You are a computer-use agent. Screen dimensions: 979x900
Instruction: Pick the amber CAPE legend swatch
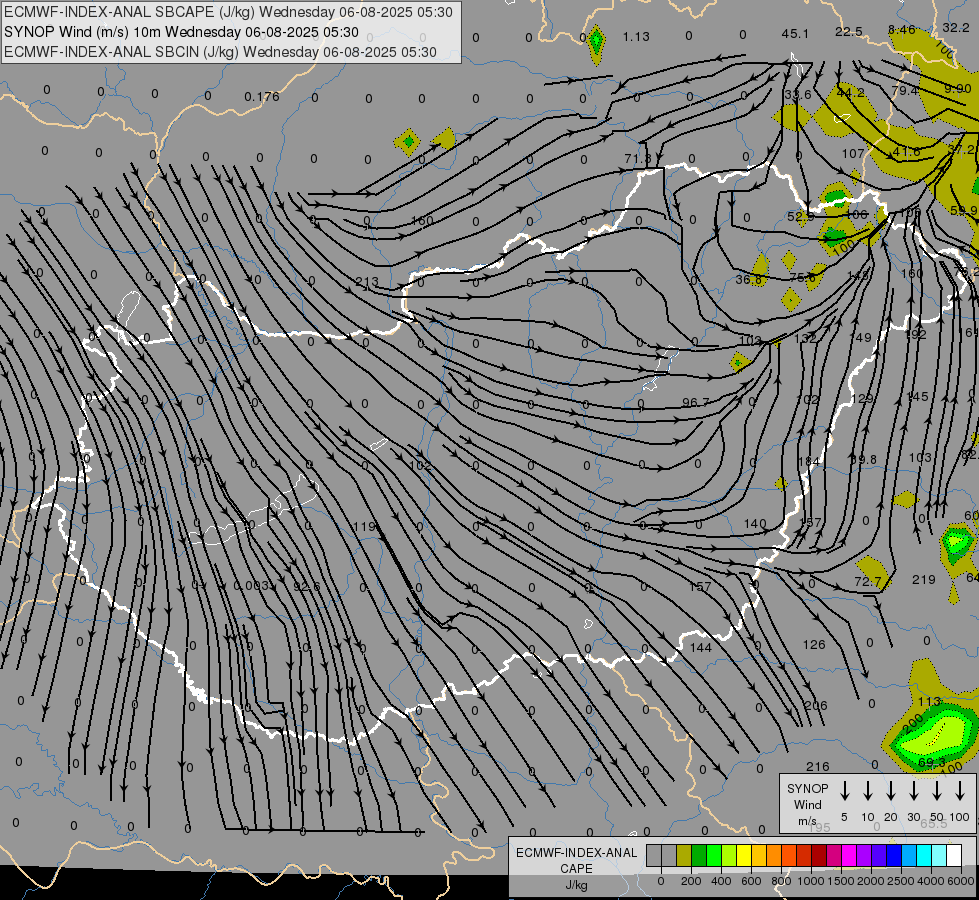coord(759,855)
